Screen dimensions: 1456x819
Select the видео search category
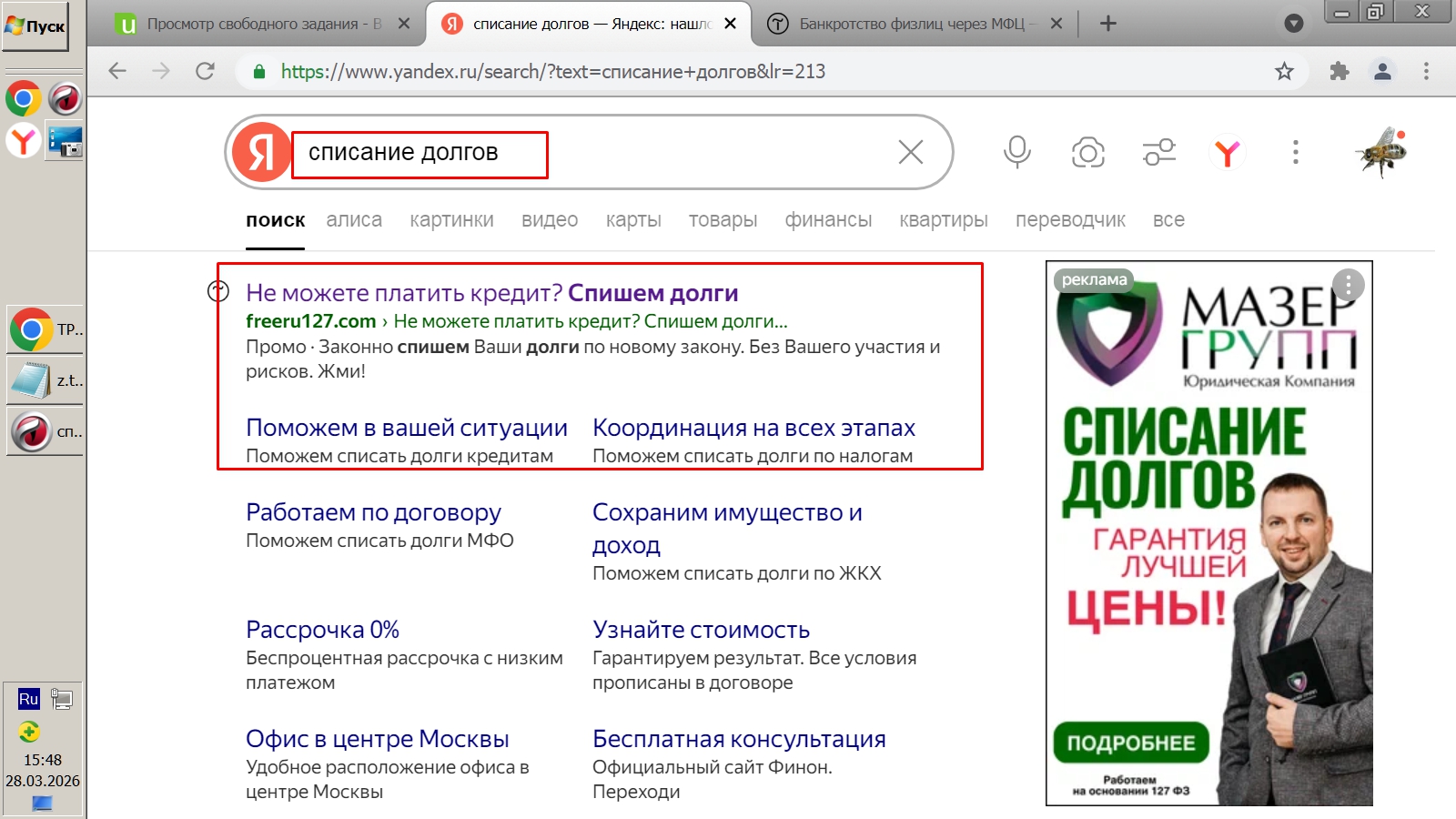click(x=550, y=220)
